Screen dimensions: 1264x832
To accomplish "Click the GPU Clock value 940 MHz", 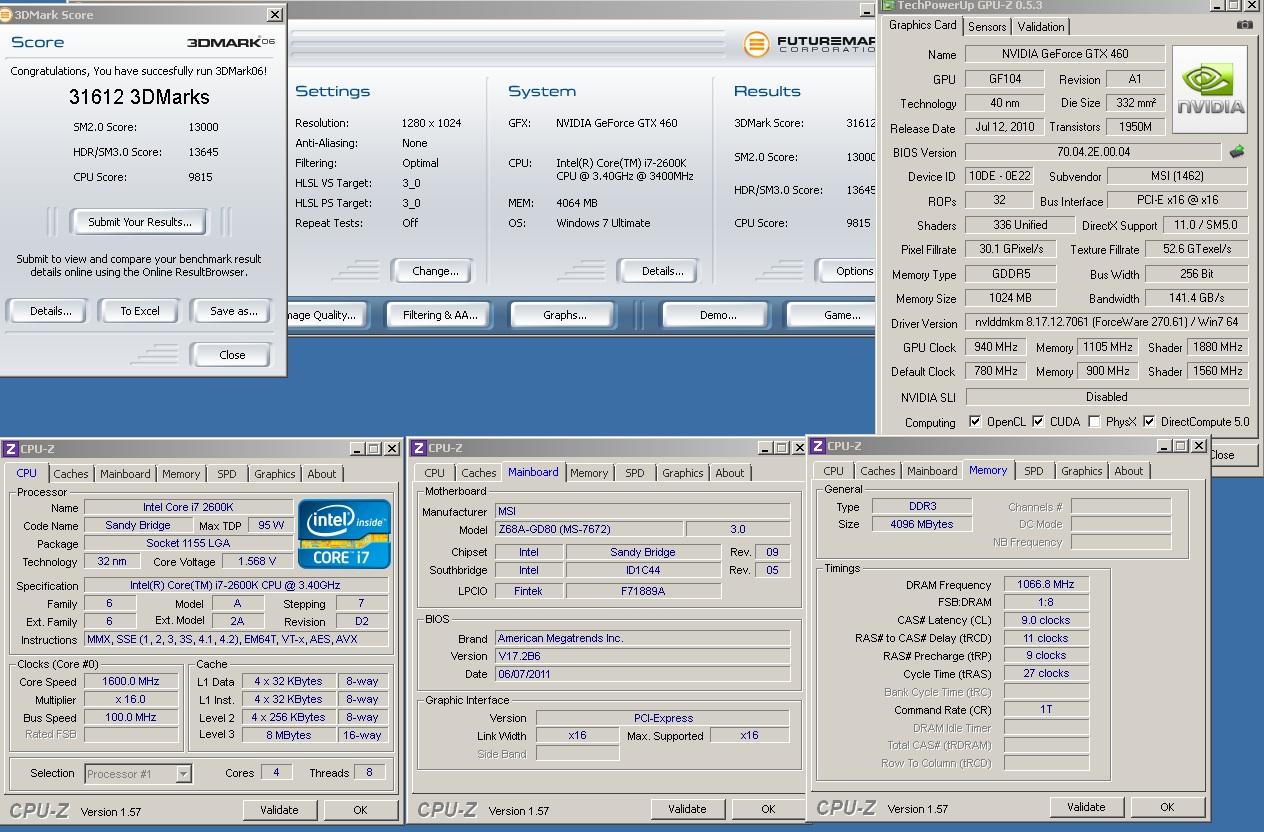I will 996,347.
